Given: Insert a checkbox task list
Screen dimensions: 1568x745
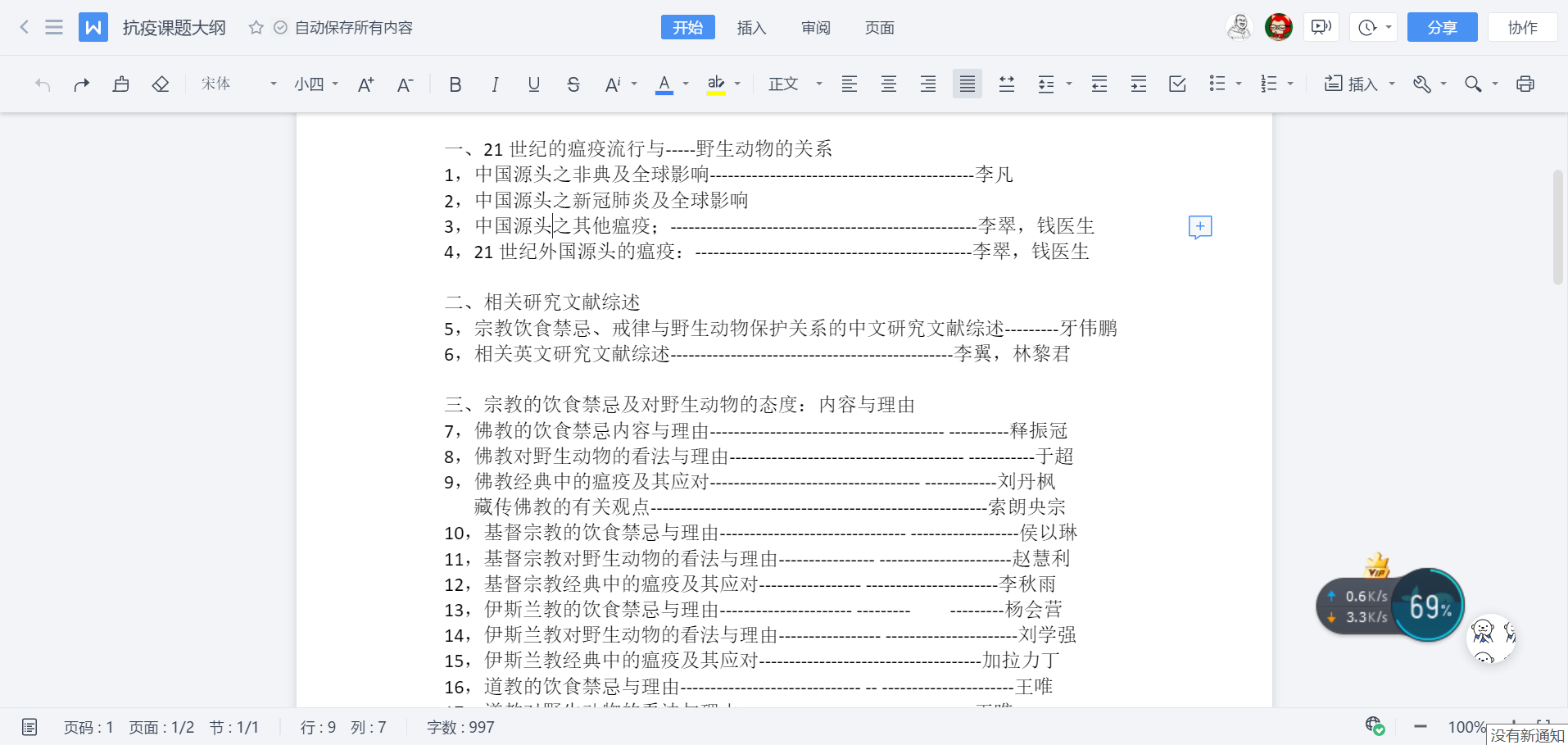Looking at the screenshot, I should tap(1177, 84).
